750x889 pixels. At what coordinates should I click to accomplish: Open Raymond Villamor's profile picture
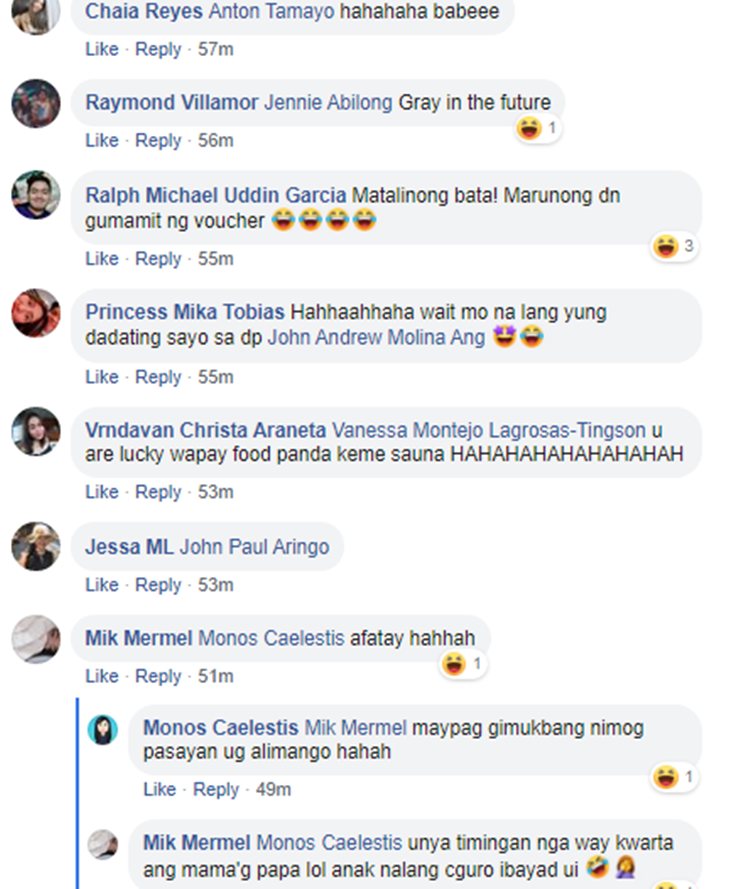(x=36, y=103)
